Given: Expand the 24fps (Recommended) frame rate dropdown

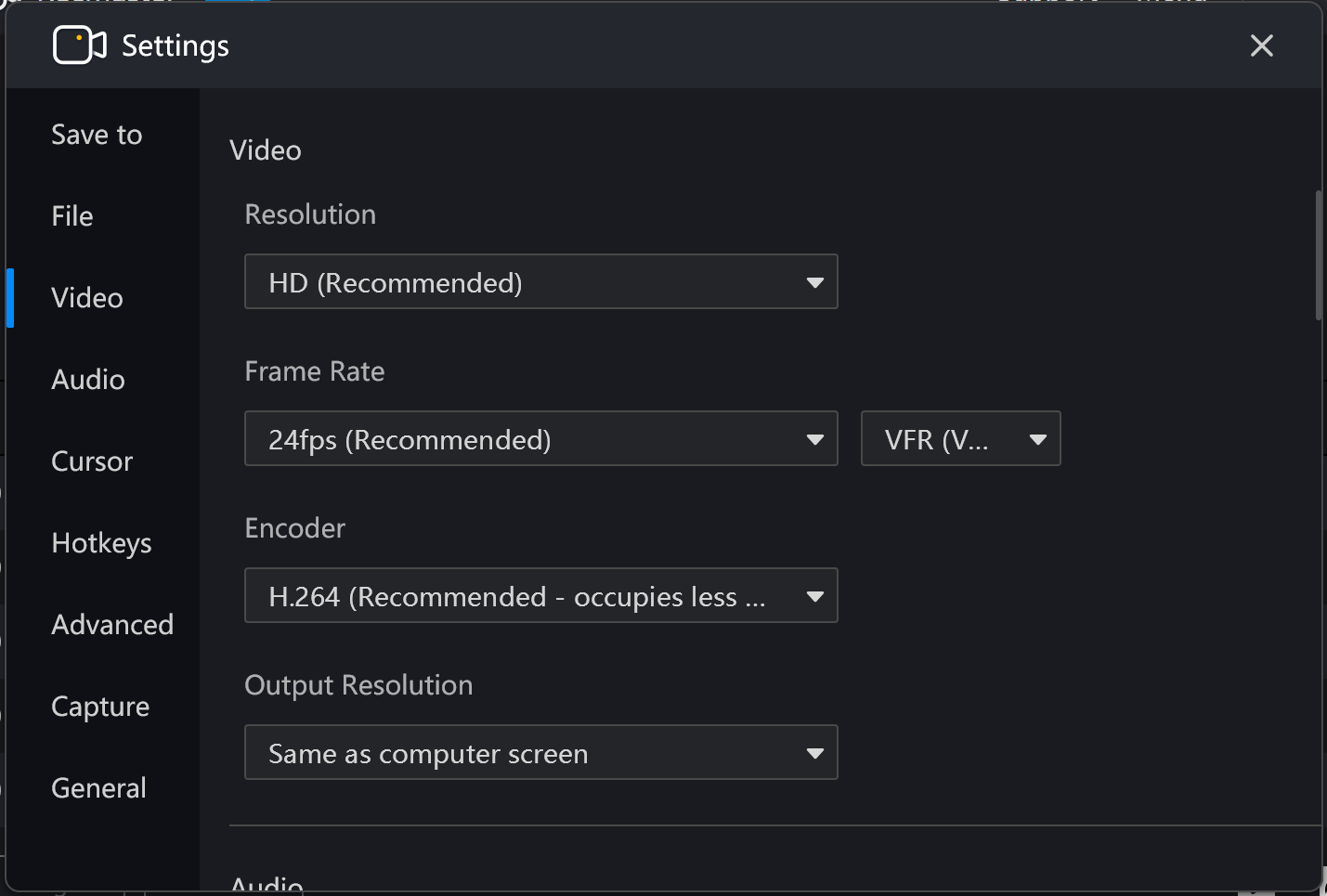Looking at the screenshot, I should pyautogui.click(x=541, y=438).
